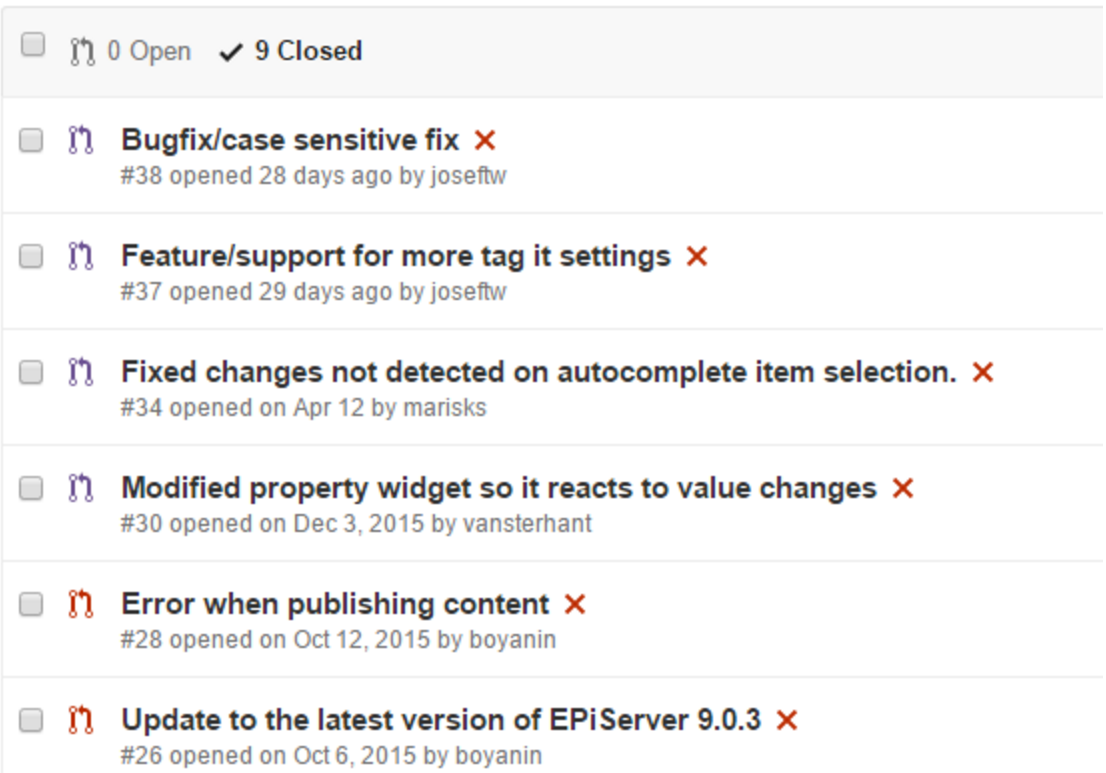Open Fixed changes not detected on autocomplete item selection
The image size is (1106, 773).
[x=539, y=372]
